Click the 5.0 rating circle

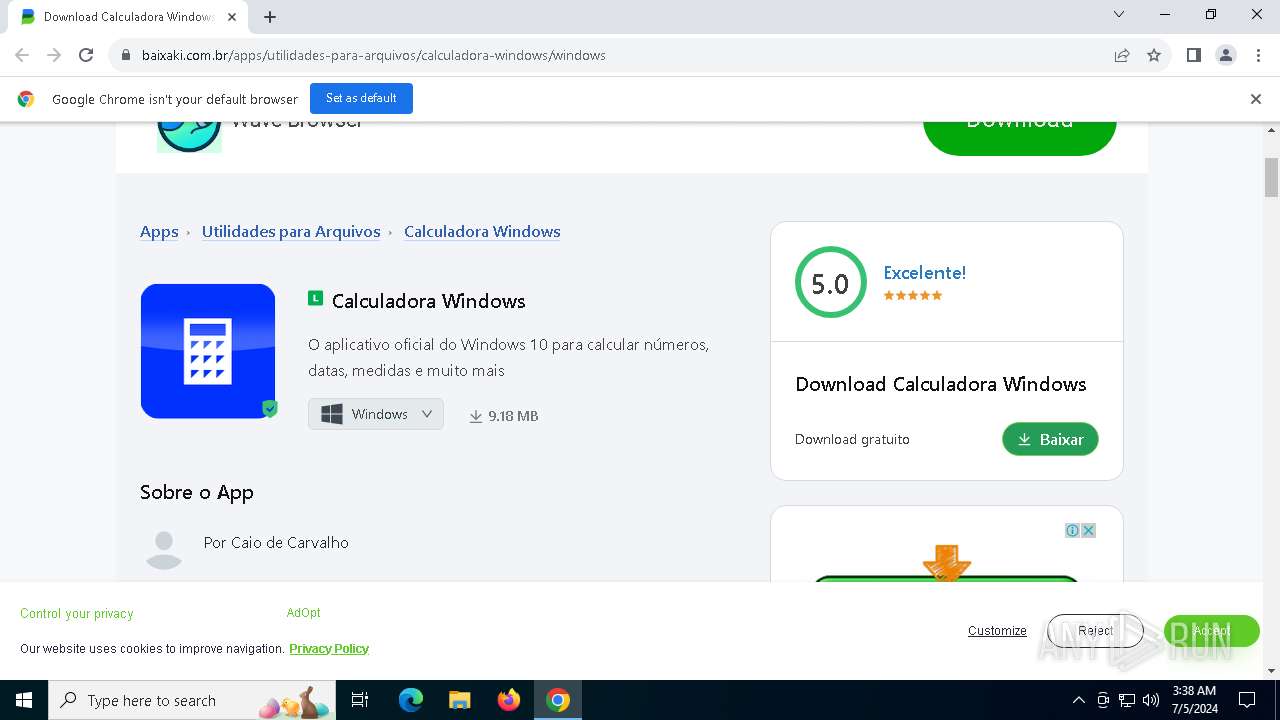coord(830,283)
